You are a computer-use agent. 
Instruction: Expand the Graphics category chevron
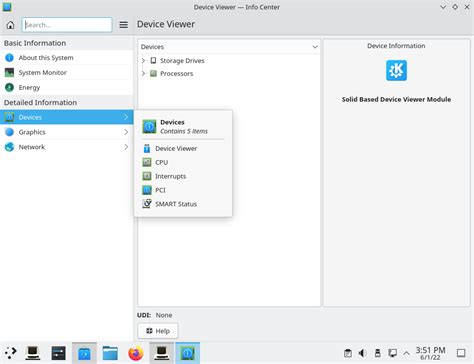(x=126, y=132)
